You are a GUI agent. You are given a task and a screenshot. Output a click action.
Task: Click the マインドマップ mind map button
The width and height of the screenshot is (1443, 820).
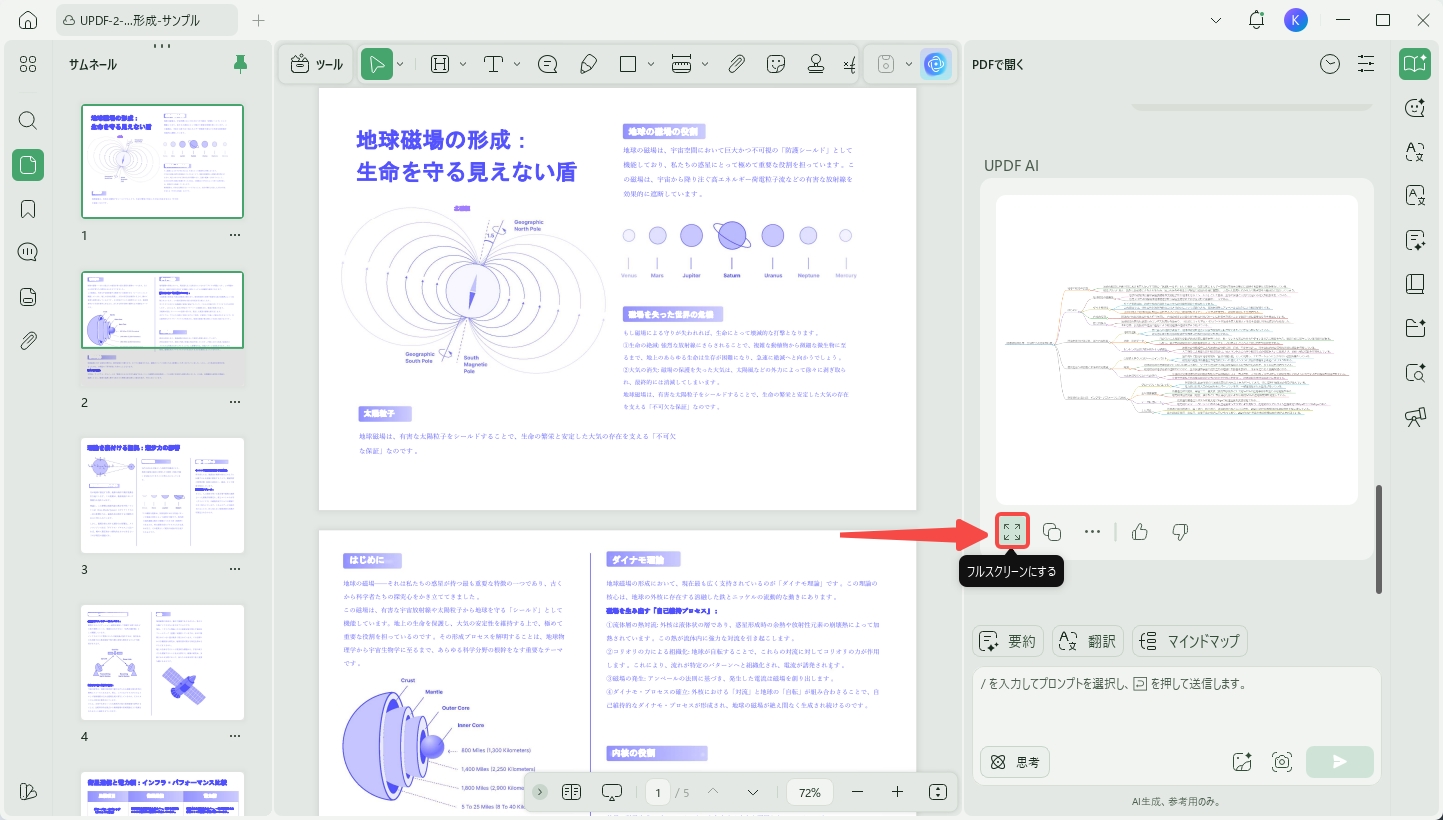click(x=1190, y=641)
